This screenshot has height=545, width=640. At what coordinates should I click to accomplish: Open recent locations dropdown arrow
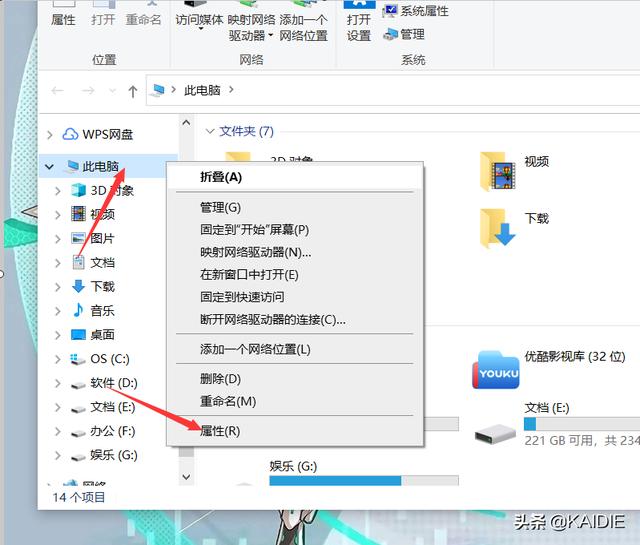click(x=112, y=91)
